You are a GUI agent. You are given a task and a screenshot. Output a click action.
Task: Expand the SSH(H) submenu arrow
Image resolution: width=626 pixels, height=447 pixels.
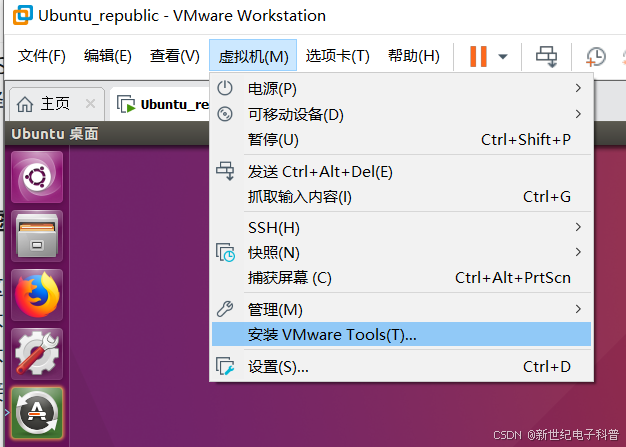pyautogui.click(x=578, y=227)
